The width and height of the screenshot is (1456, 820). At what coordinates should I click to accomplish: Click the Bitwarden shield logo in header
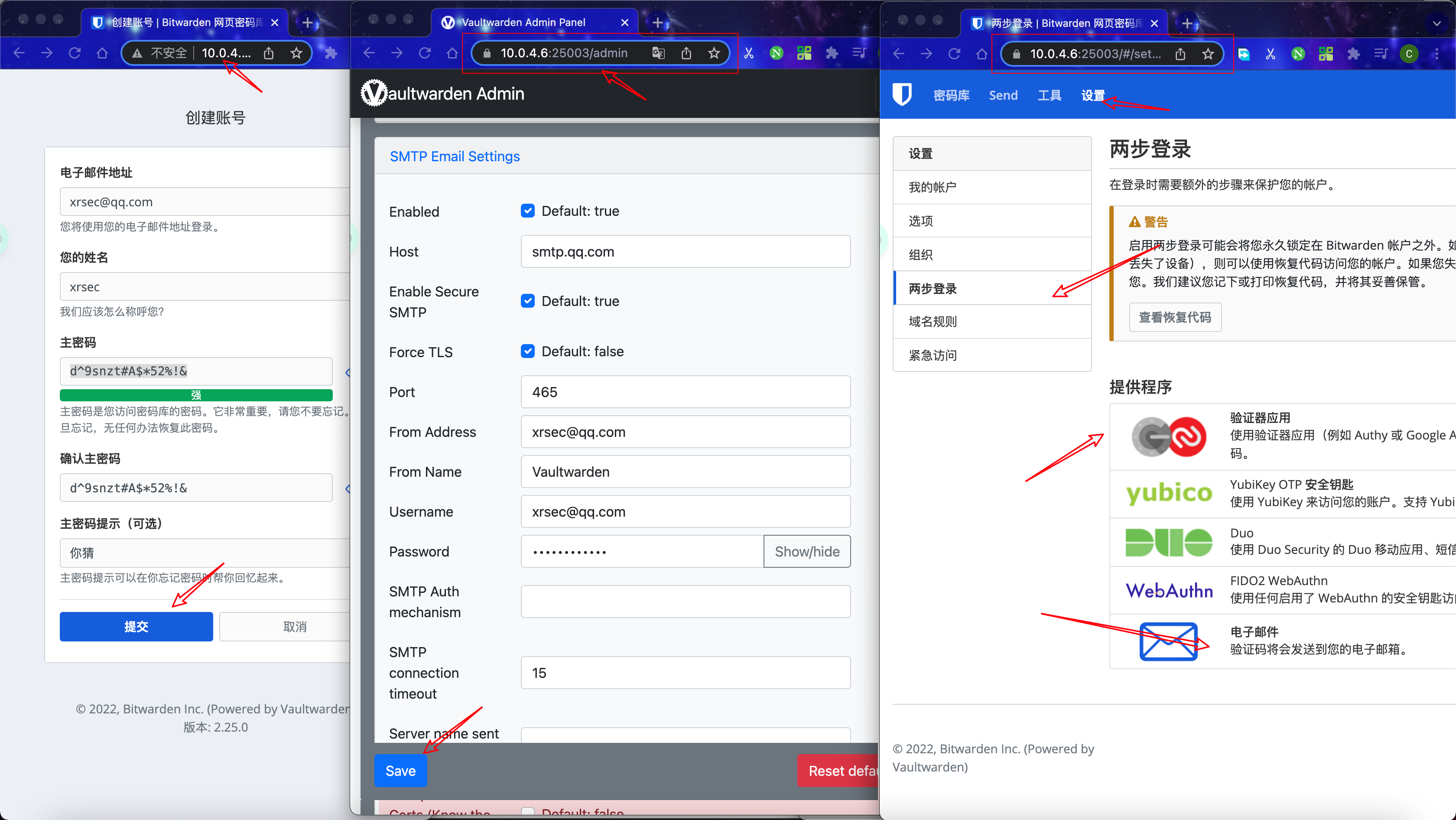[x=901, y=94]
